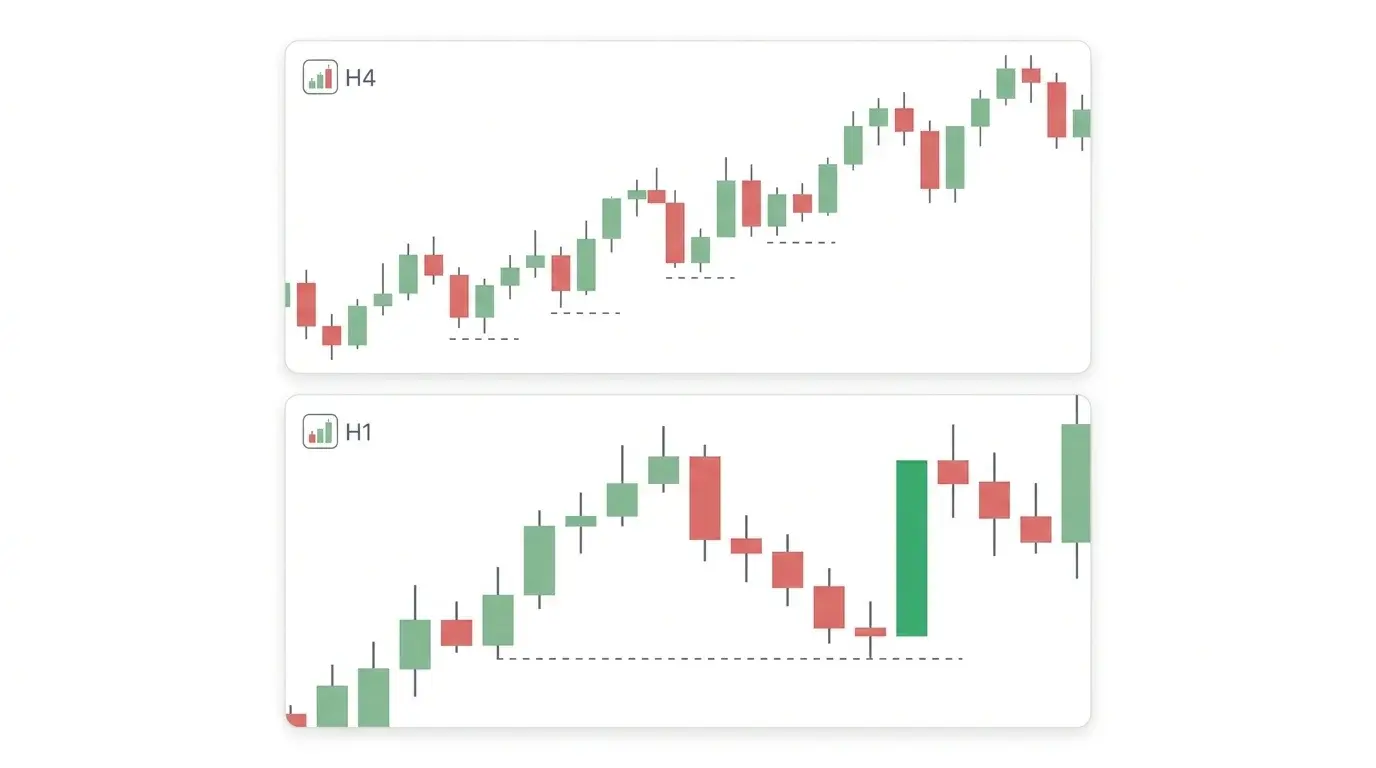The width and height of the screenshot is (1376, 768).
Task: Click the large red candle near H4 right end
Action: click(1056, 110)
